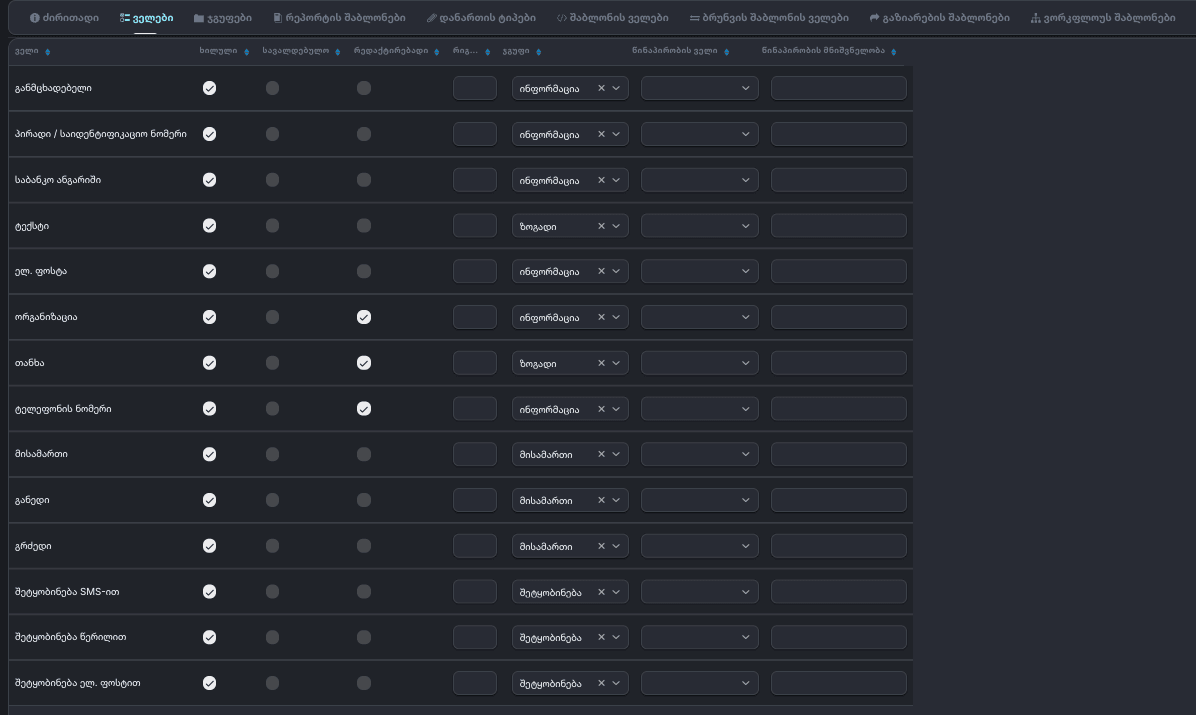The width and height of the screenshot is (1196, 715).
Task: Focus the order input for the თანხა row
Action: [474, 363]
